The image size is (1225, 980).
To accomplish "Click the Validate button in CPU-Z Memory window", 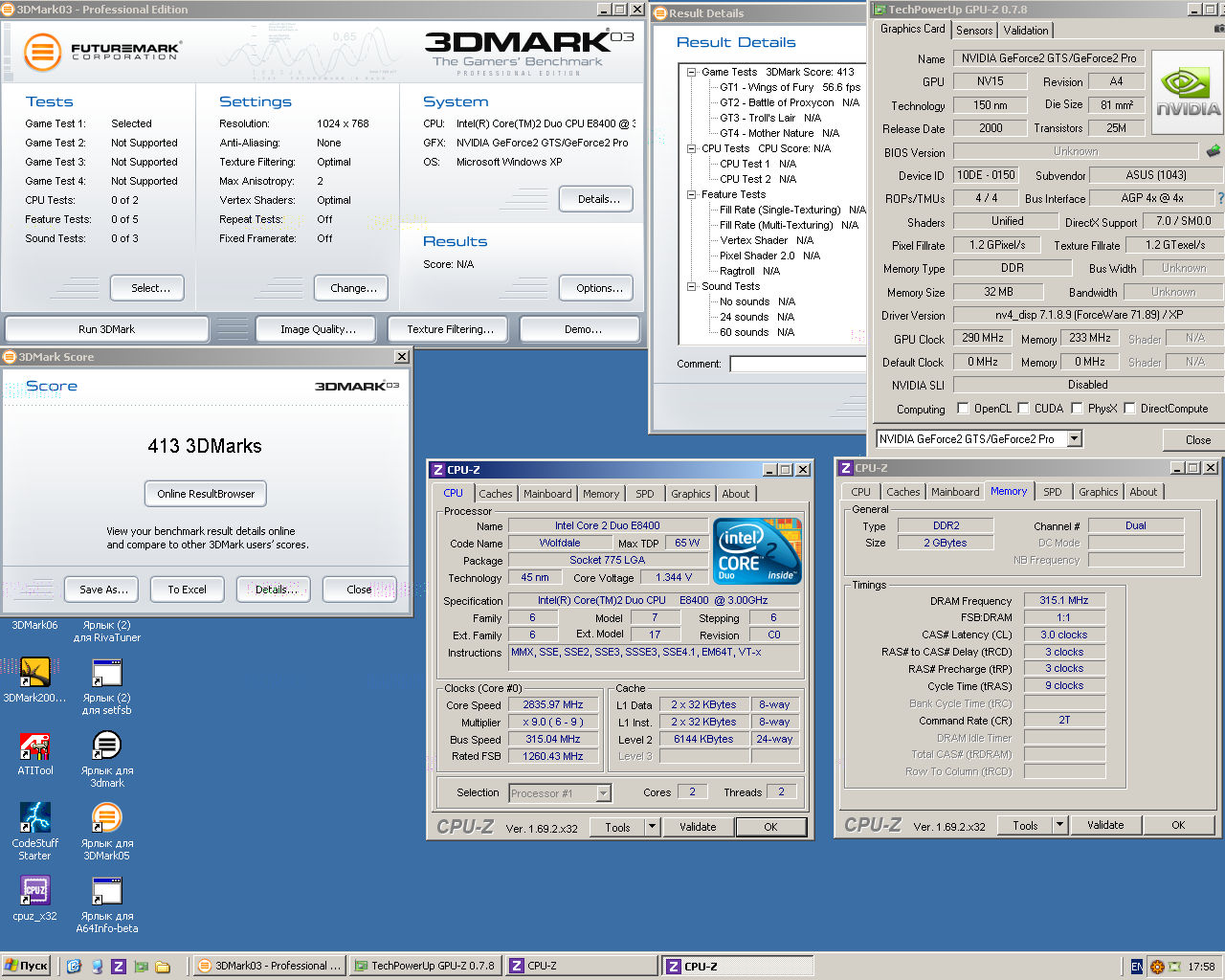I will tap(1105, 825).
